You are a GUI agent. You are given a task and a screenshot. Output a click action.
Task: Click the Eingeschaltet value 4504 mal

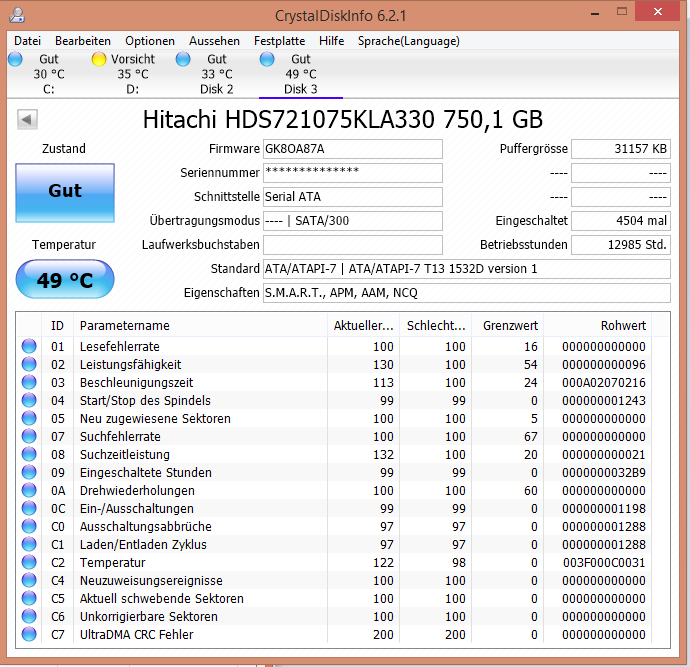pyautogui.click(x=621, y=221)
